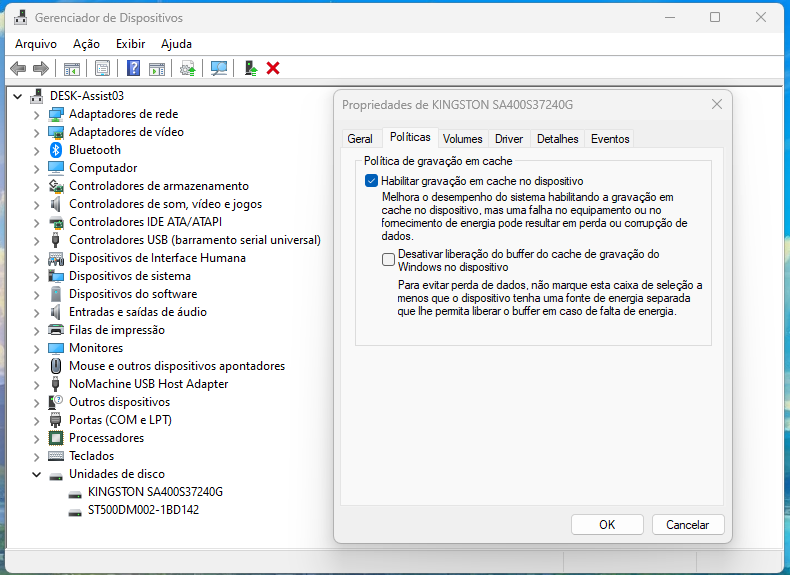790x575 pixels.
Task: Expand Dispositivos de sistema node
Action: tap(36, 277)
